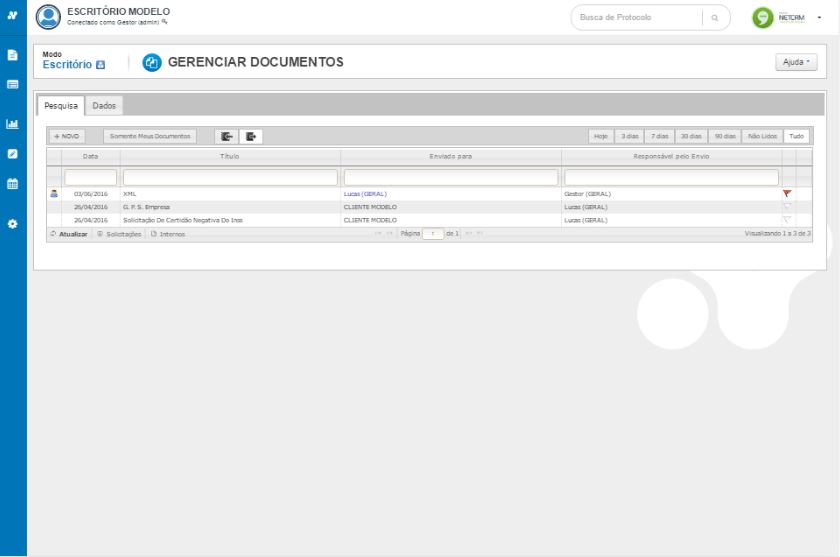Screen dimensions: 840x557
Task: Click the + NOVO button
Action: click(x=67, y=137)
